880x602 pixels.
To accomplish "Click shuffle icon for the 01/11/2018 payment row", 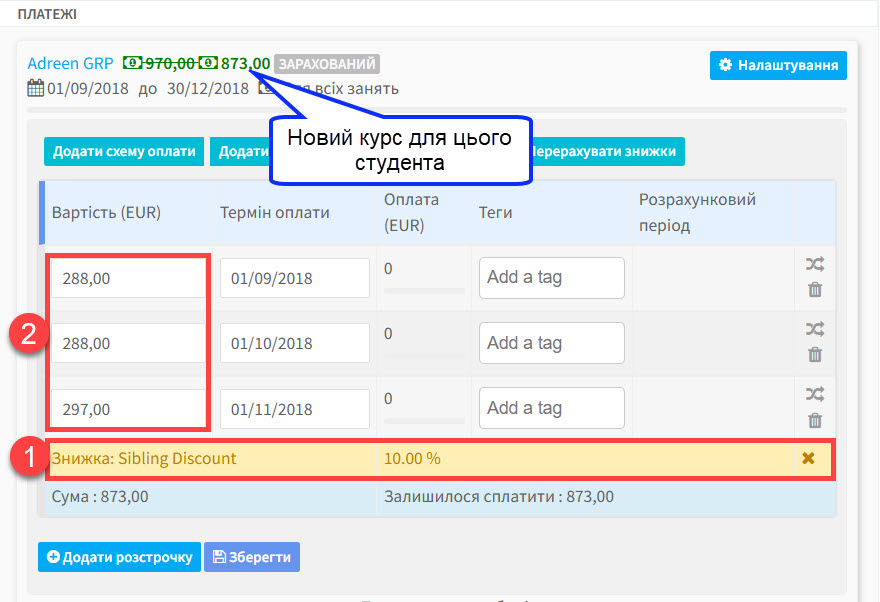I will click(815, 394).
